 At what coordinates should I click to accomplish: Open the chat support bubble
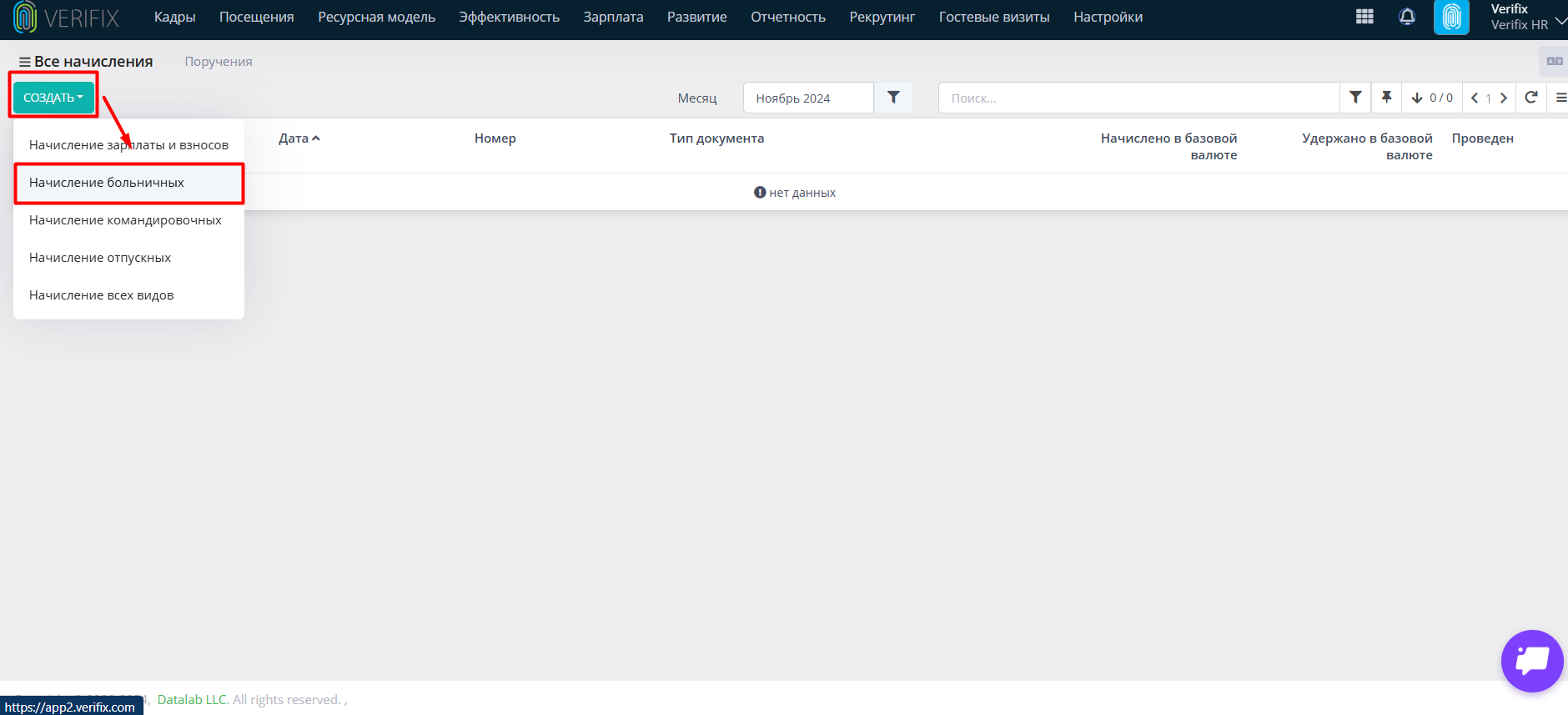pos(1532,661)
